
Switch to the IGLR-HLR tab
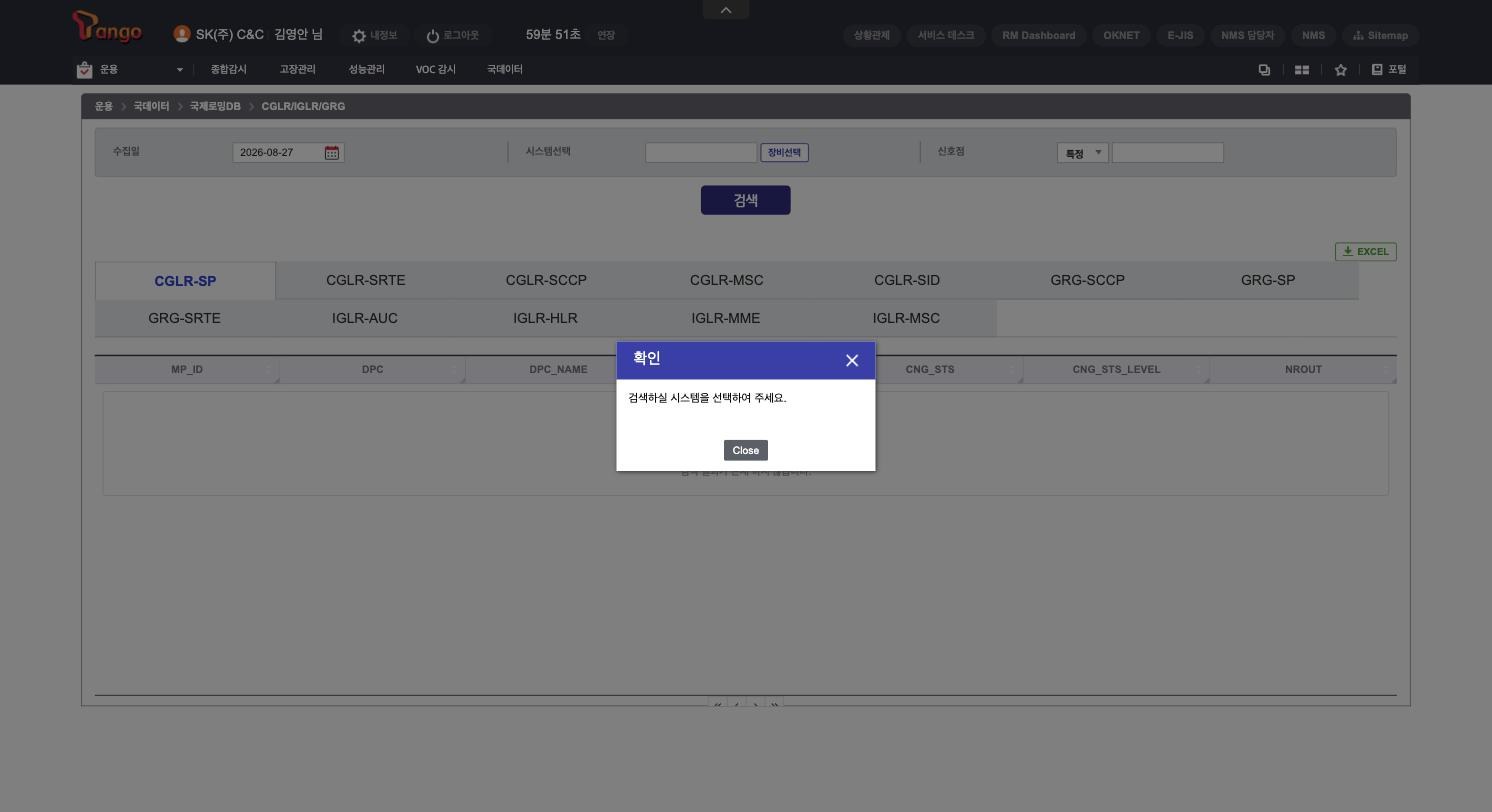click(545, 319)
